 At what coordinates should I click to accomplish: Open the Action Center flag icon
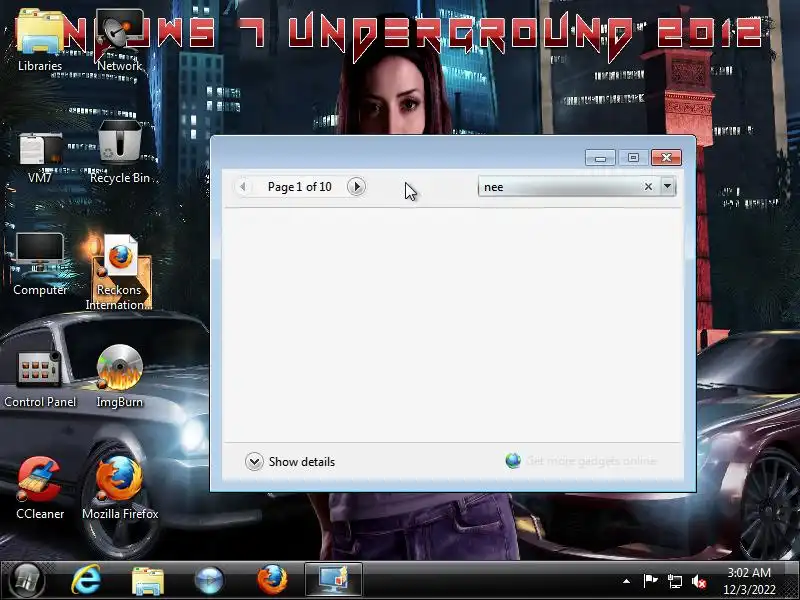click(650, 581)
